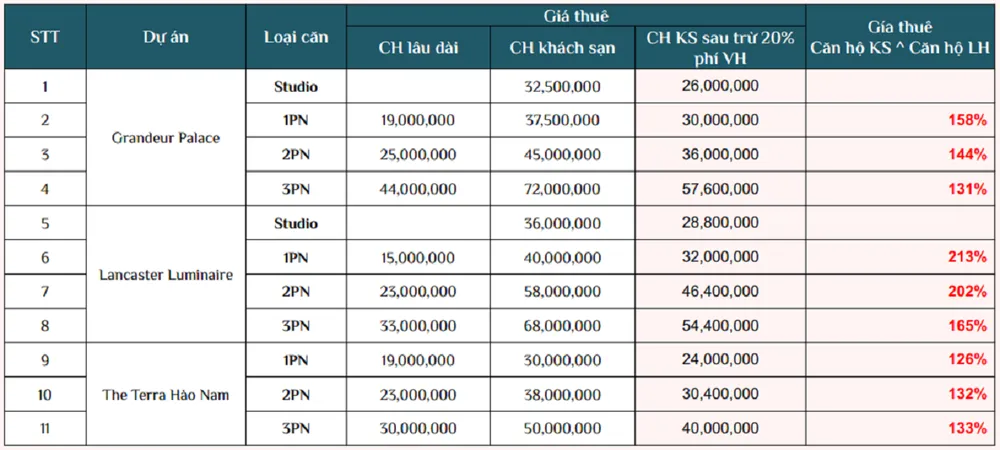Viewport: 1000px width, 450px height.
Task: Select the Lancaster Luminaire project cell
Action: (167, 274)
